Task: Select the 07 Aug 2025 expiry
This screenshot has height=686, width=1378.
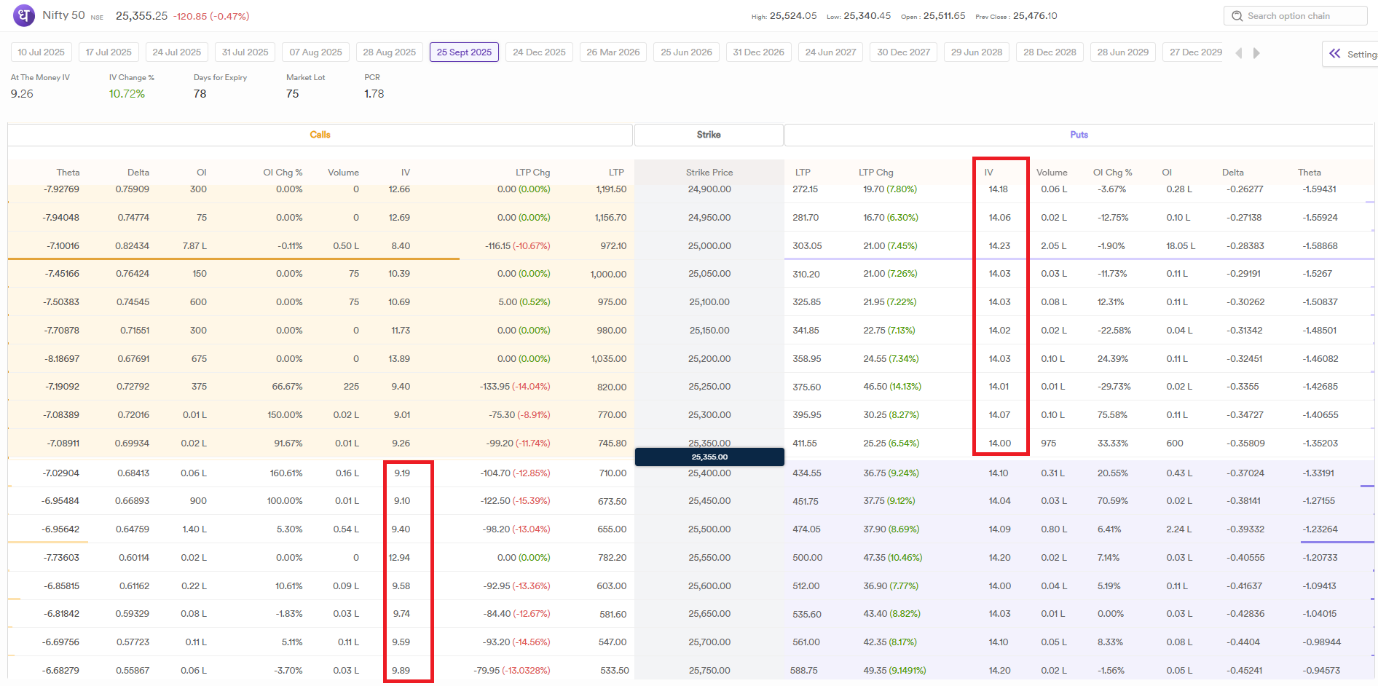Action: point(315,52)
